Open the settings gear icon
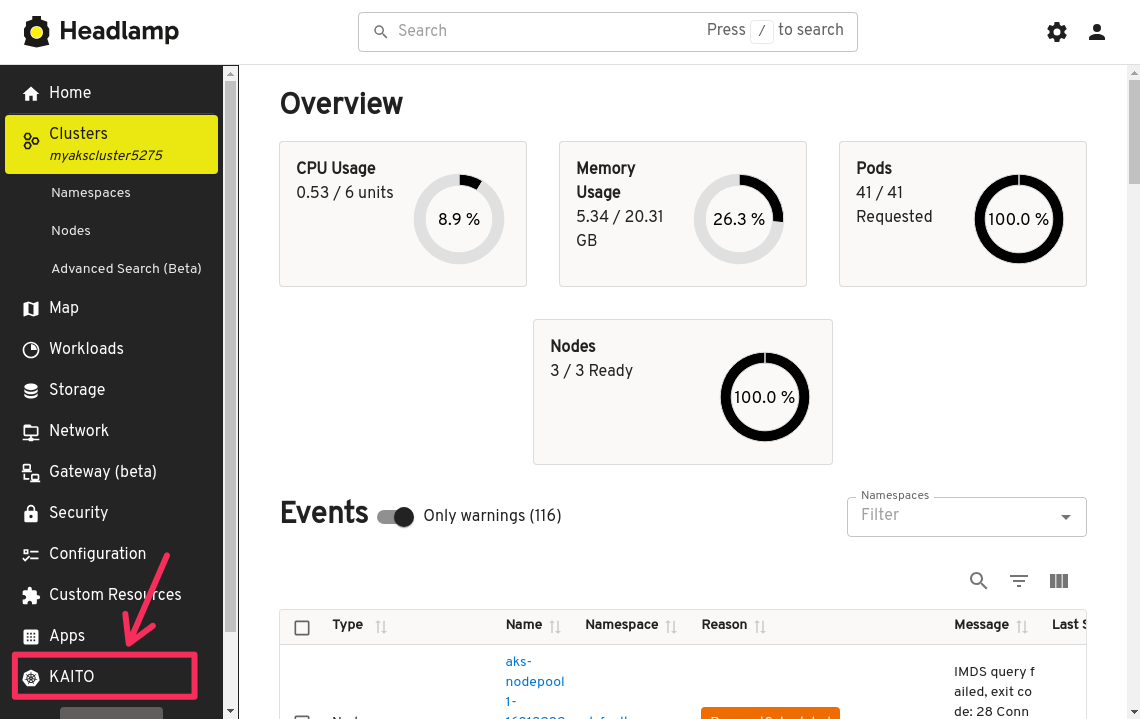Screen dimensions: 1140x719 coord(1056,32)
